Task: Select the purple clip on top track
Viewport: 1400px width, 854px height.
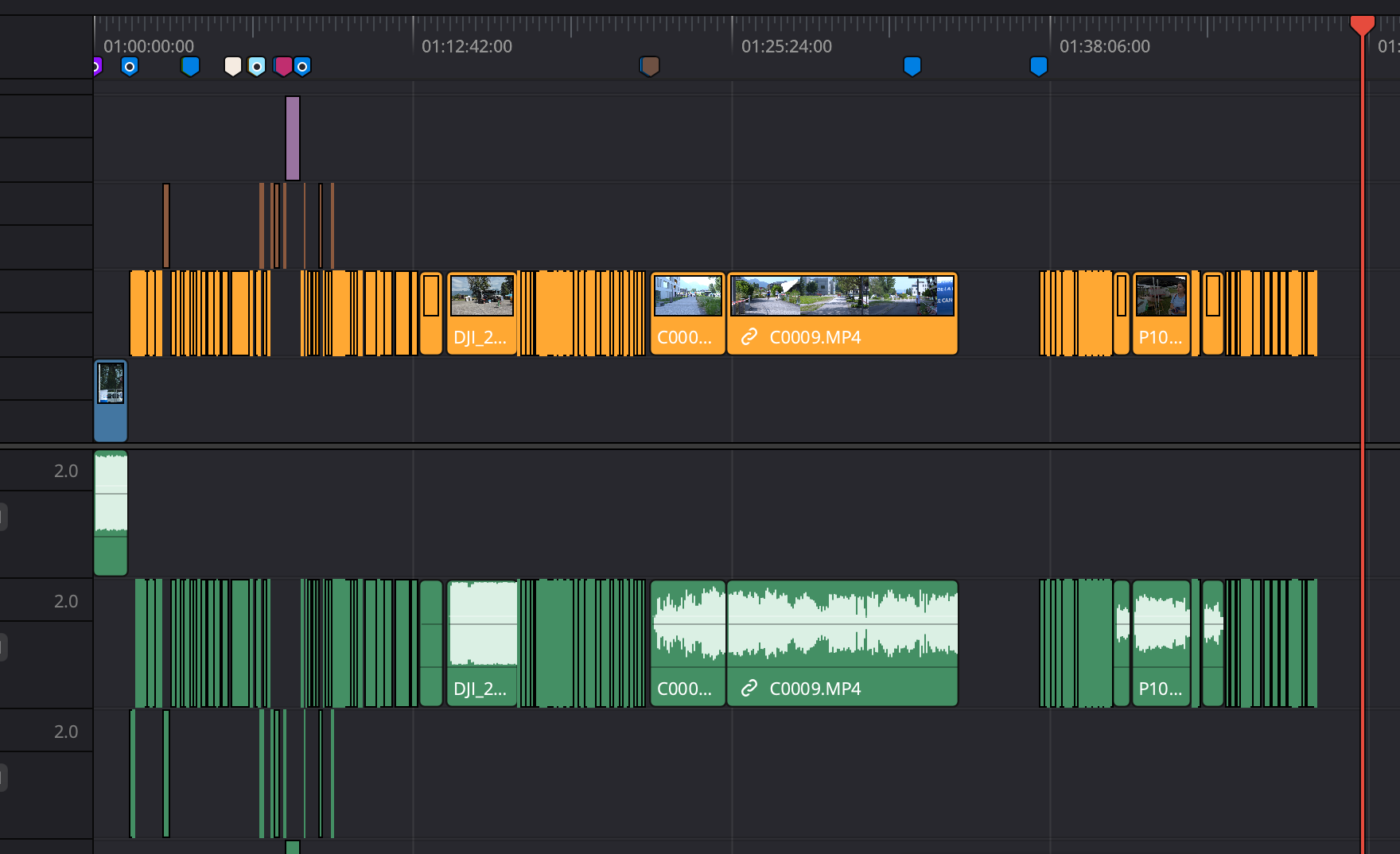Action: [x=293, y=138]
